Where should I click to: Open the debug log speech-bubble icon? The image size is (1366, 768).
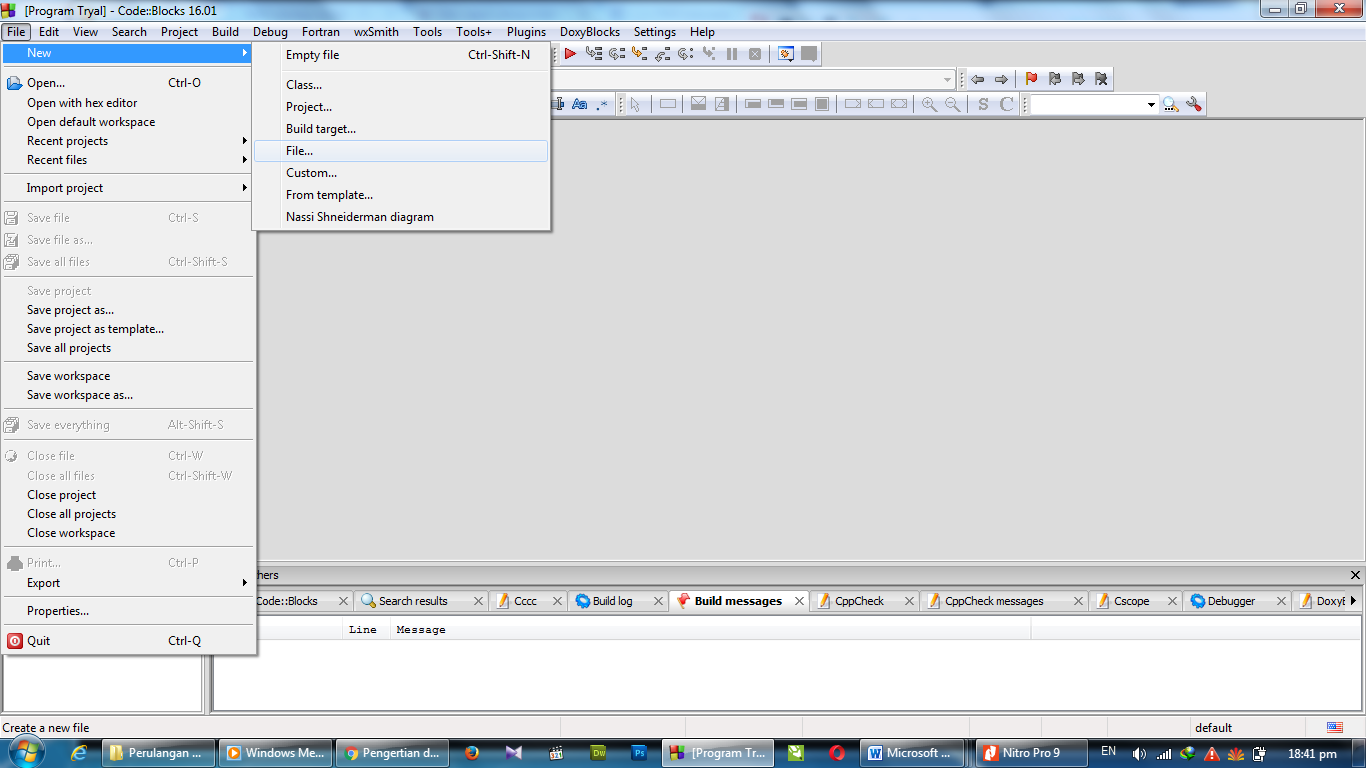pos(810,54)
